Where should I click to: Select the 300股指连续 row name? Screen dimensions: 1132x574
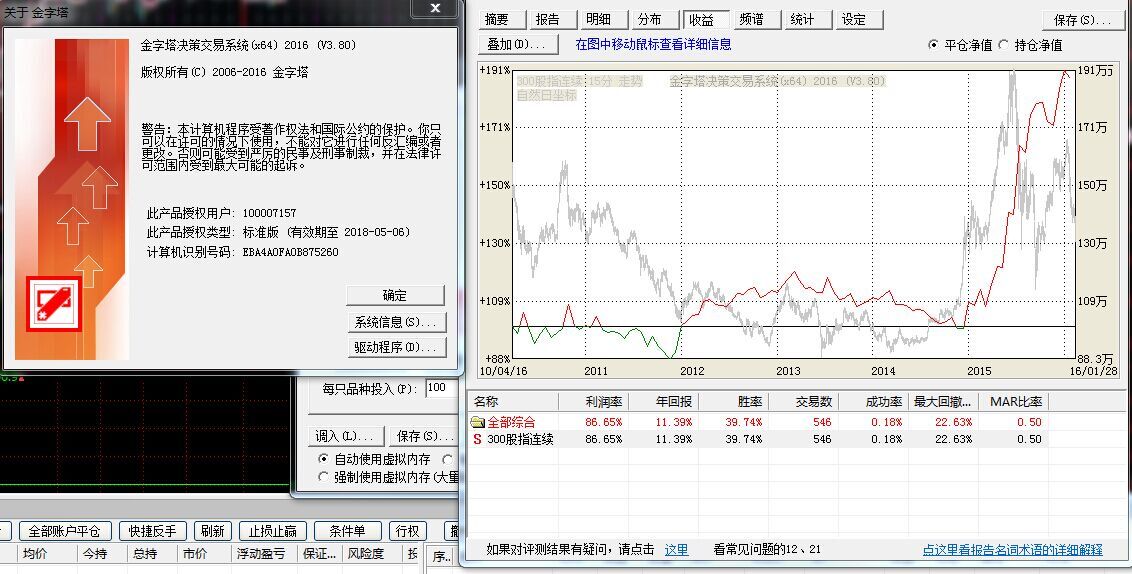(x=521, y=439)
